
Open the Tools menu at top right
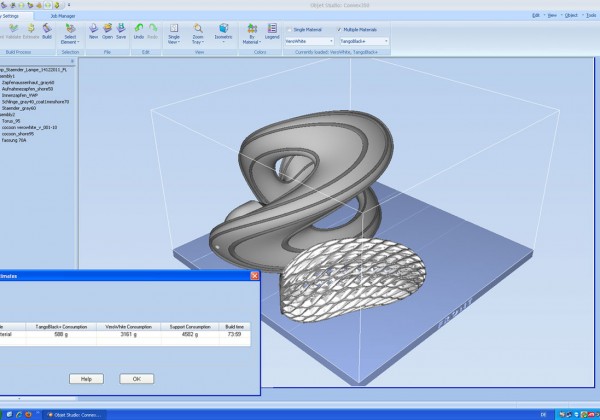coord(591,15)
